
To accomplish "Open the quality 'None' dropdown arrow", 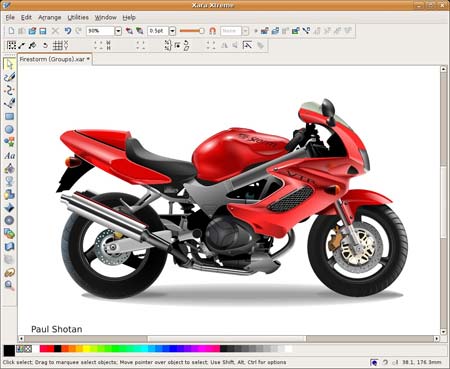I will point(245,31).
